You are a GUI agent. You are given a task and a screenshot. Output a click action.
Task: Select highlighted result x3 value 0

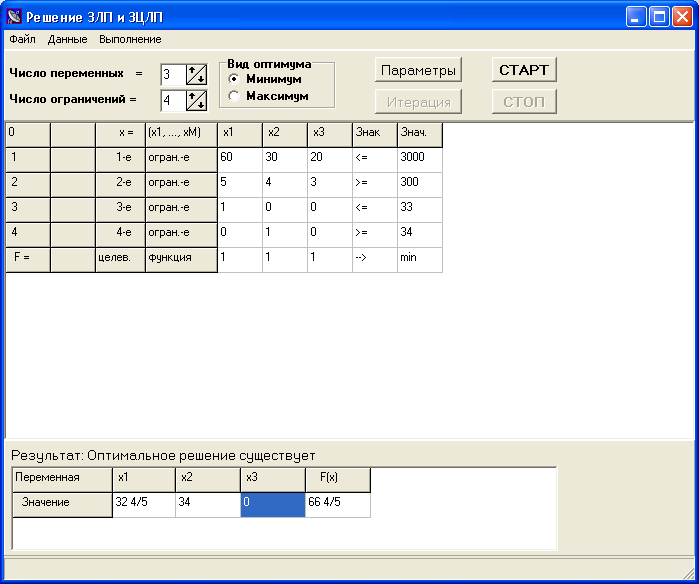coord(273,505)
